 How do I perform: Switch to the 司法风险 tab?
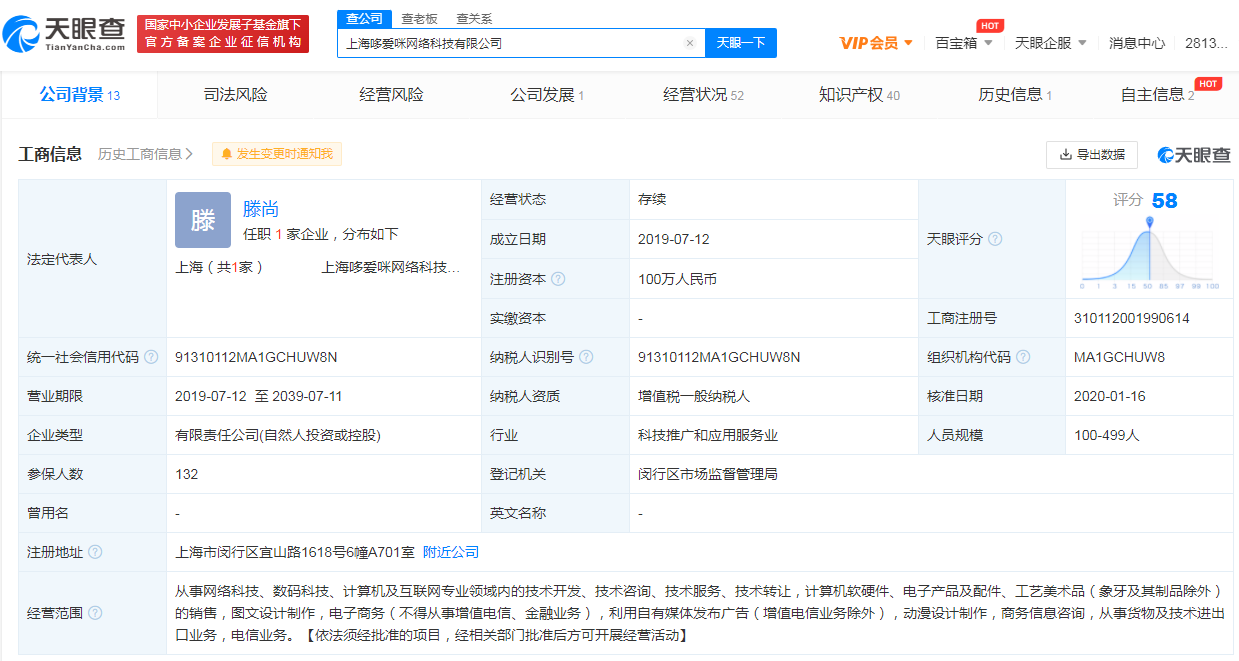coord(236,95)
